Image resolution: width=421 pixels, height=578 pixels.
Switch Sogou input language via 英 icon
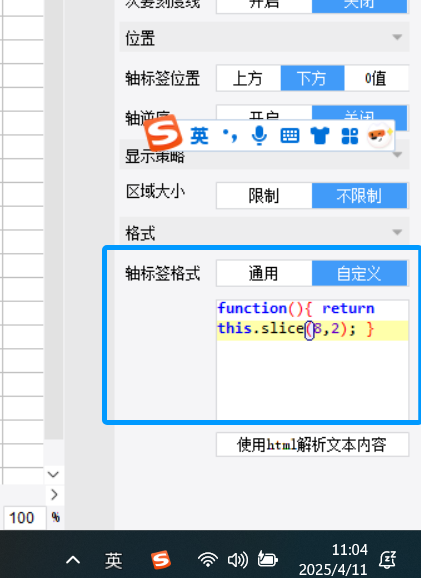click(199, 136)
